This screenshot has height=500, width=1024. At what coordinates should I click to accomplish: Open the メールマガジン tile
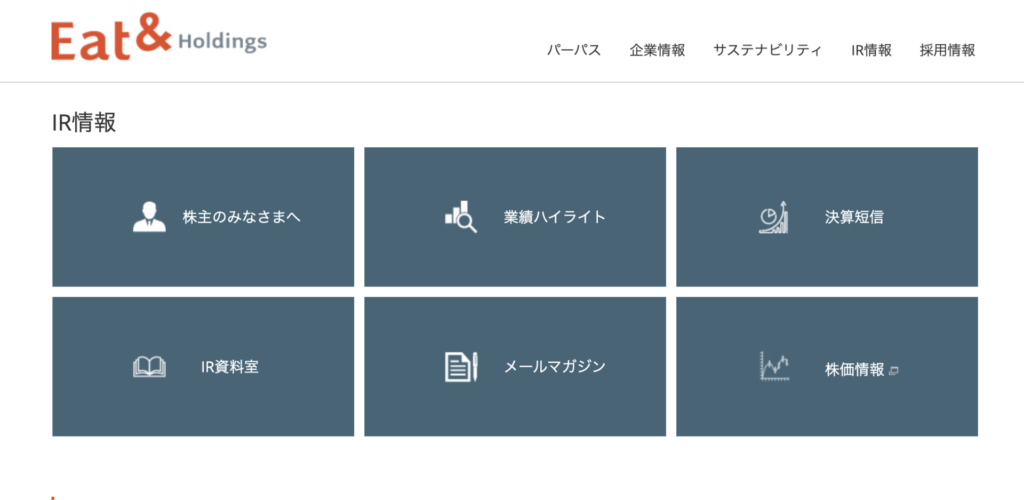pyautogui.click(x=515, y=367)
